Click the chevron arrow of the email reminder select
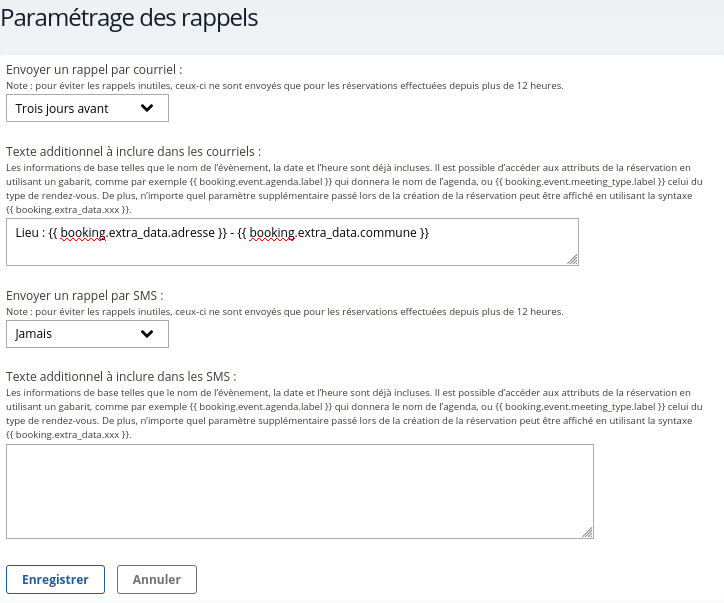724x603 pixels. pos(148,108)
